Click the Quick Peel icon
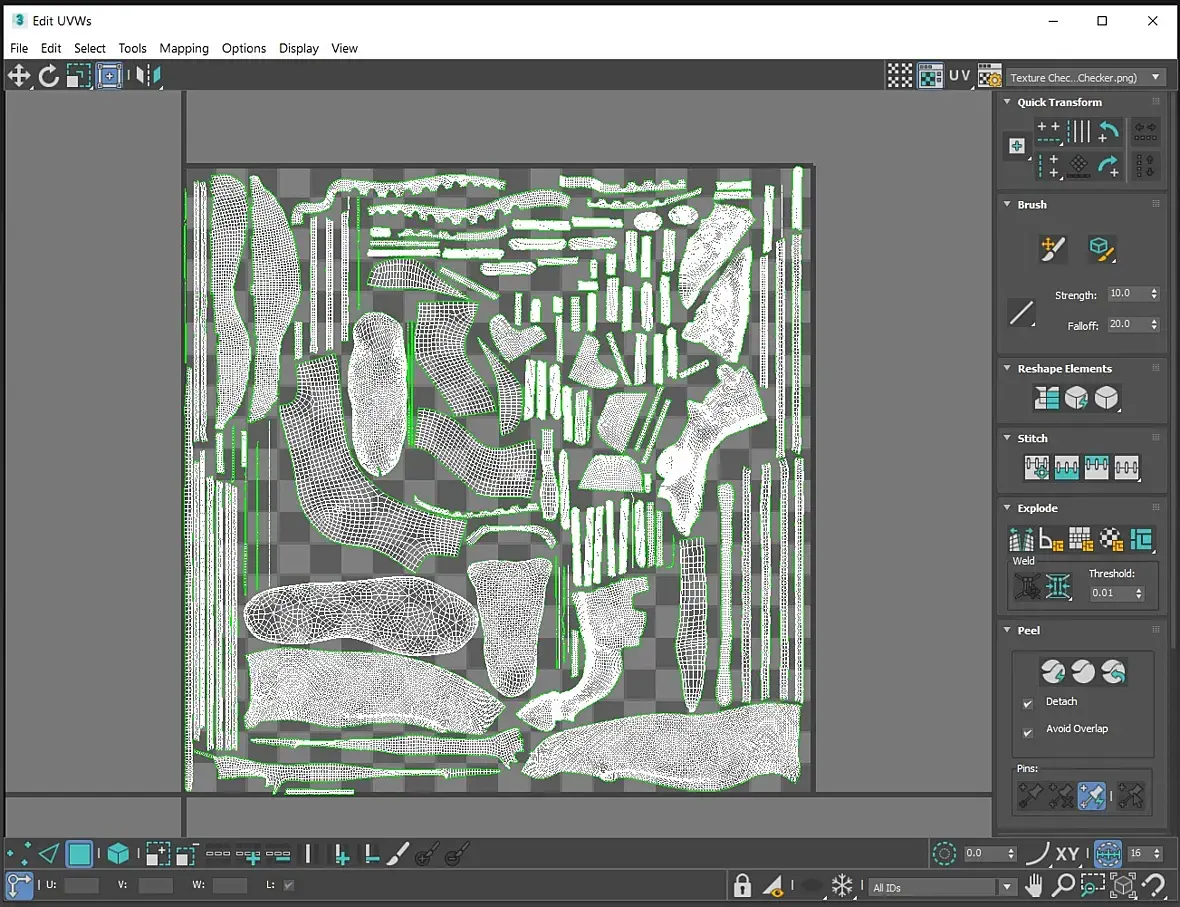This screenshot has height=907, width=1180. point(1051,671)
